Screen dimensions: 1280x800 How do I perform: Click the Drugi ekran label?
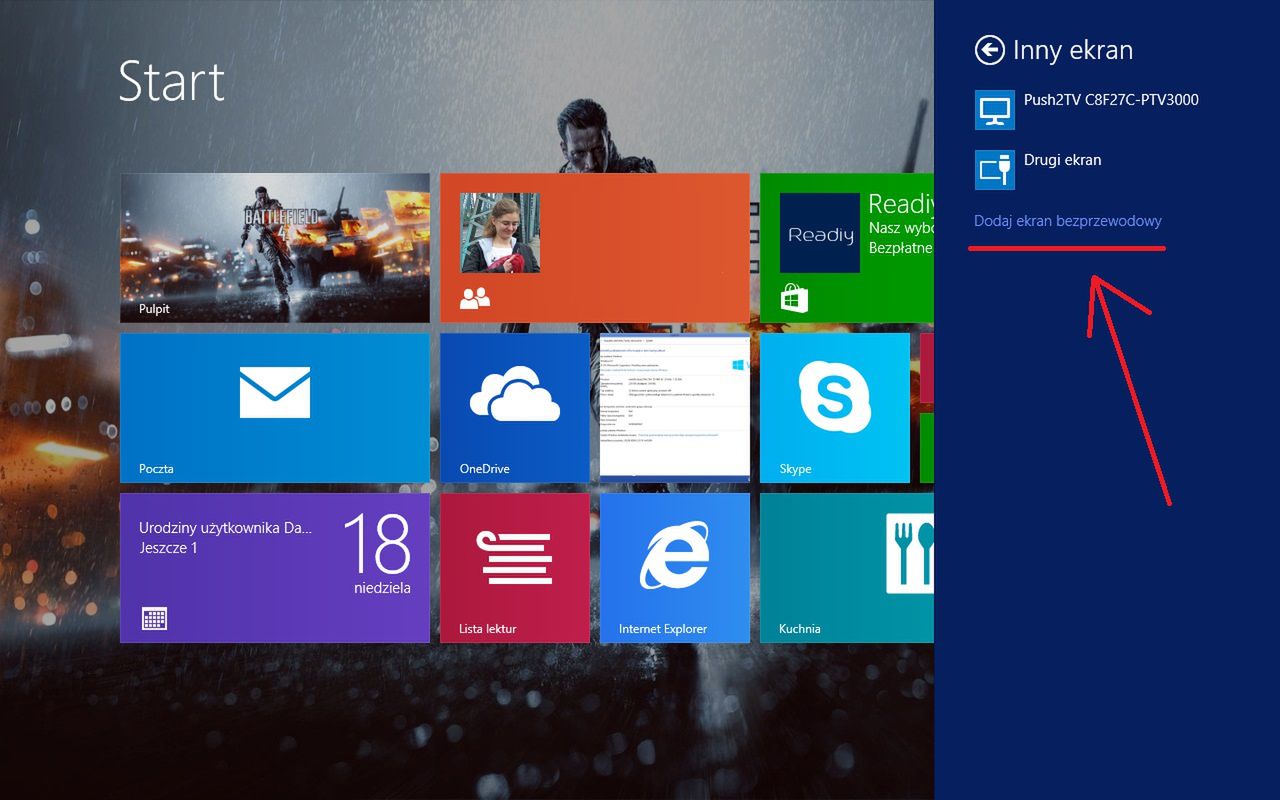tap(1062, 160)
